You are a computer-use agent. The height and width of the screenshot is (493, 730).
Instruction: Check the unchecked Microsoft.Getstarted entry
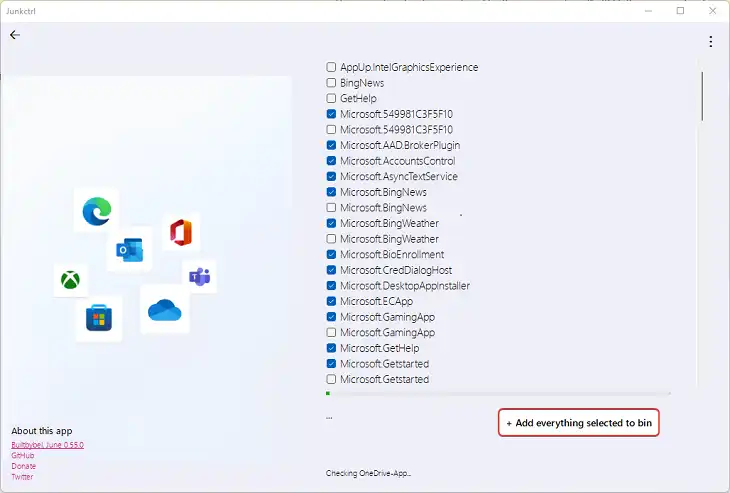coord(331,379)
